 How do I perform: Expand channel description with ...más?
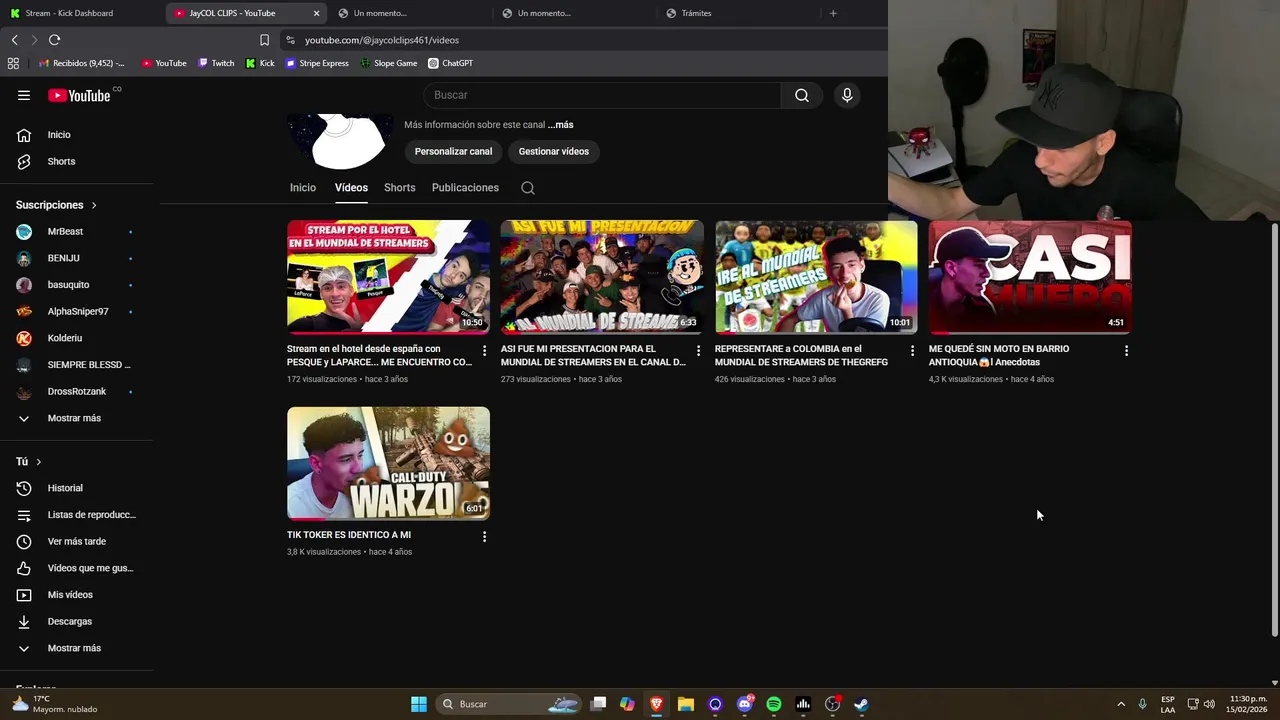560,125
